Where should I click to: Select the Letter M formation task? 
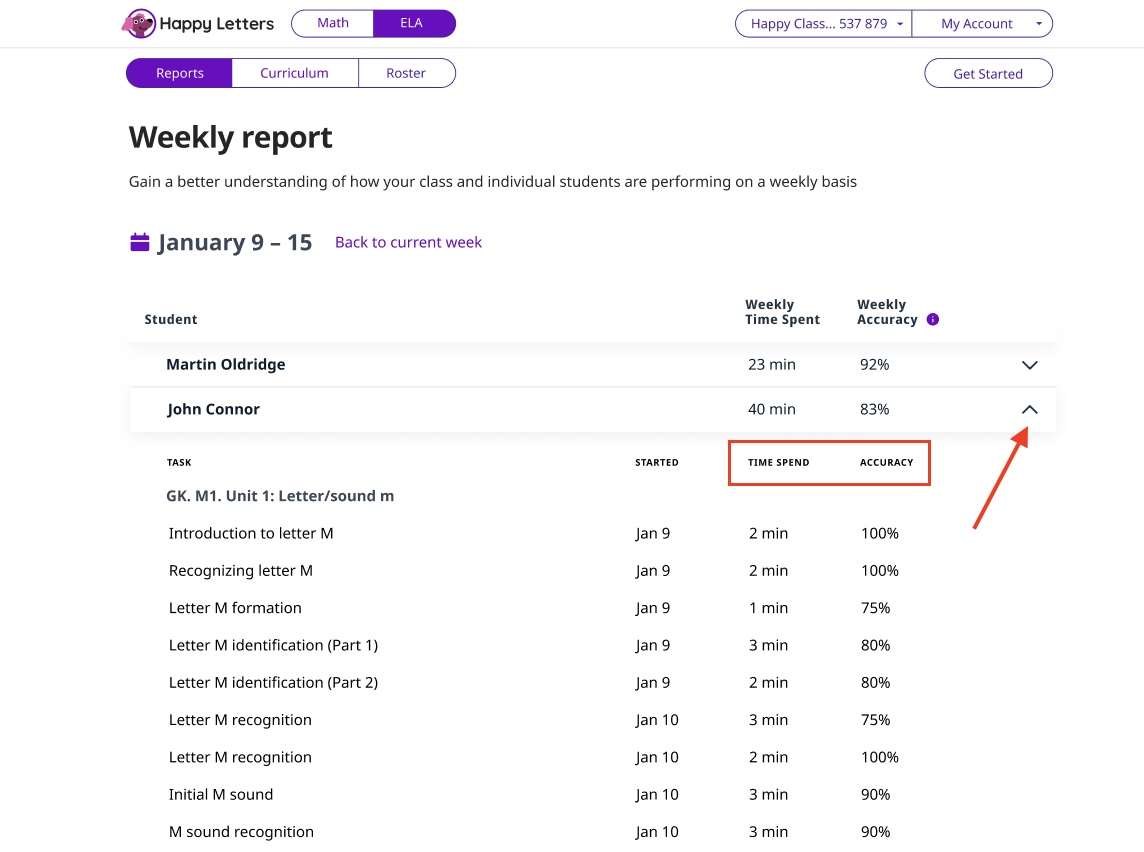(x=235, y=608)
